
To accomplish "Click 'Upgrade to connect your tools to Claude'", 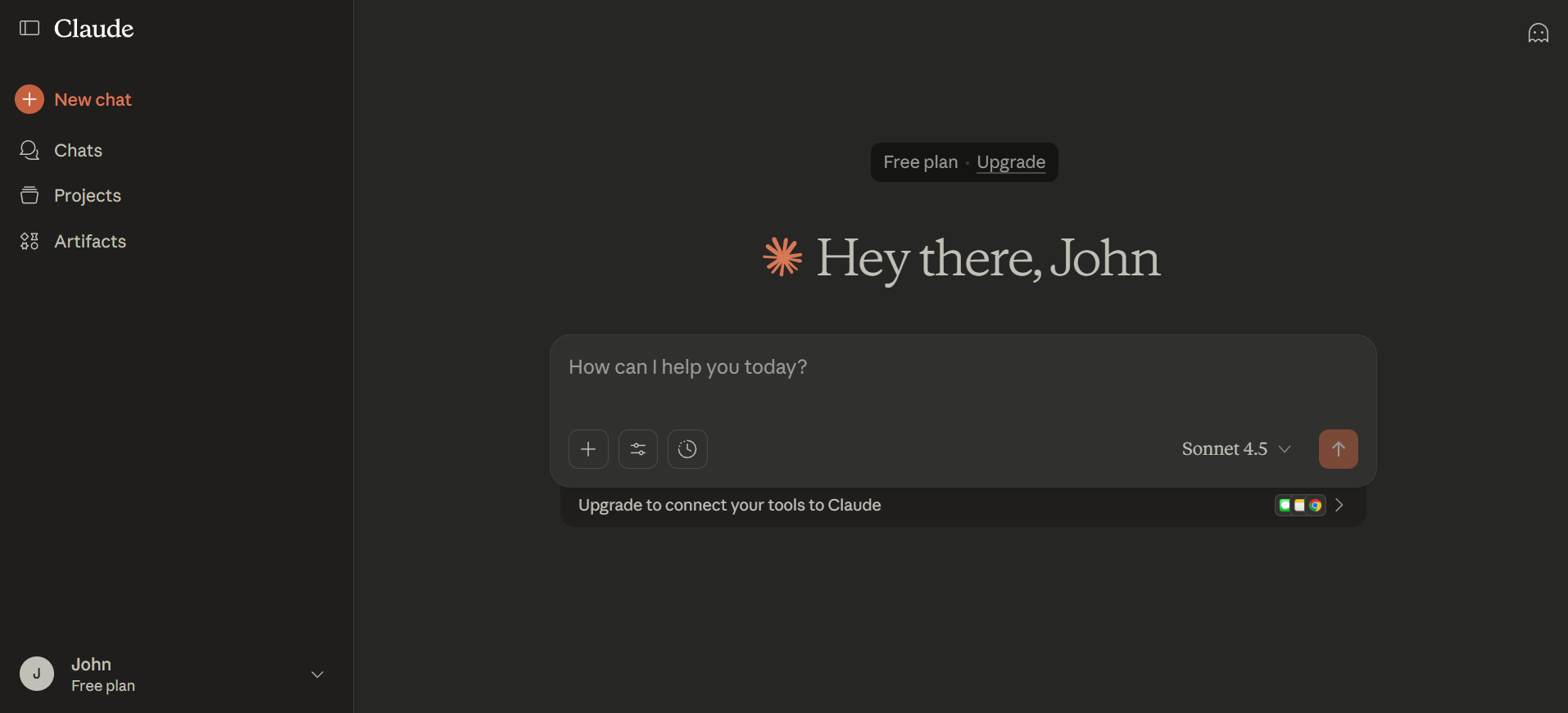I will pyautogui.click(x=730, y=505).
